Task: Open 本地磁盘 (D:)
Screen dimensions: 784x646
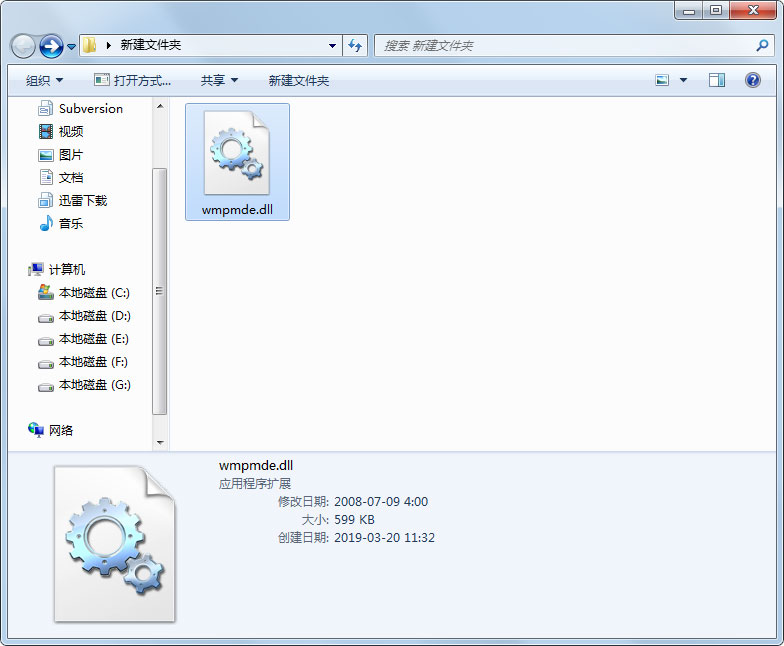Action: pyautogui.click(x=94, y=316)
